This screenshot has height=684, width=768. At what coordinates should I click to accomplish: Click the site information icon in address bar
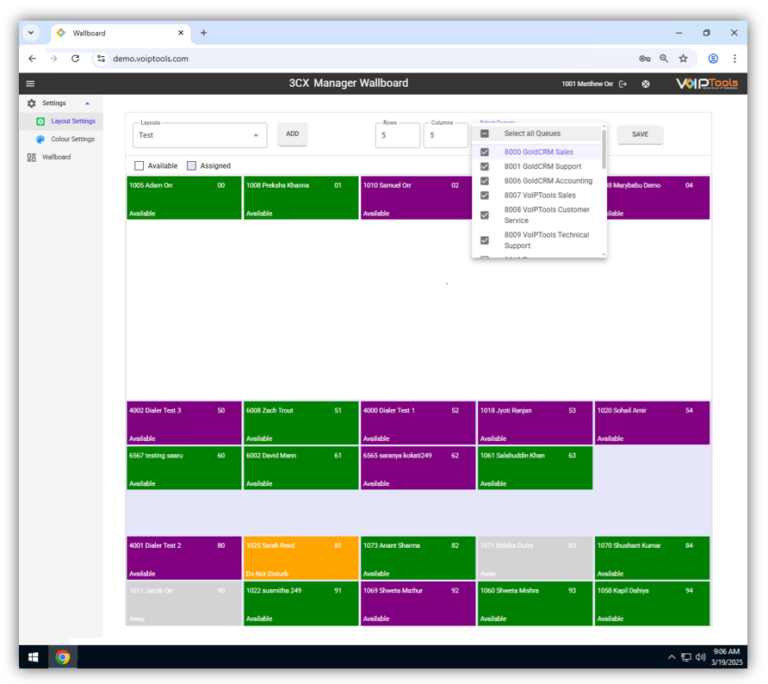[x=101, y=58]
